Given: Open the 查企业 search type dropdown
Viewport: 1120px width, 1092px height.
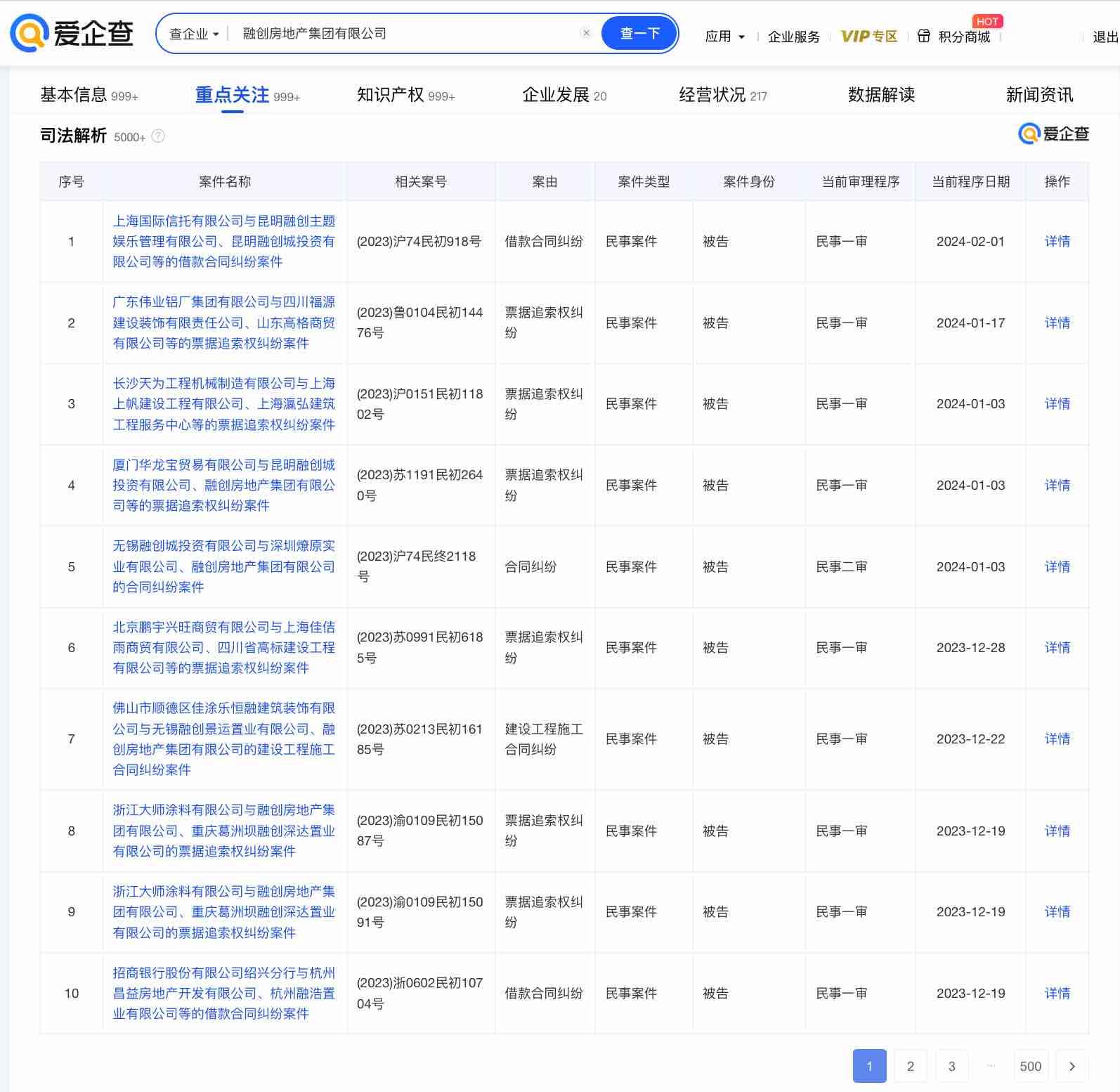Looking at the screenshot, I should tap(194, 34).
